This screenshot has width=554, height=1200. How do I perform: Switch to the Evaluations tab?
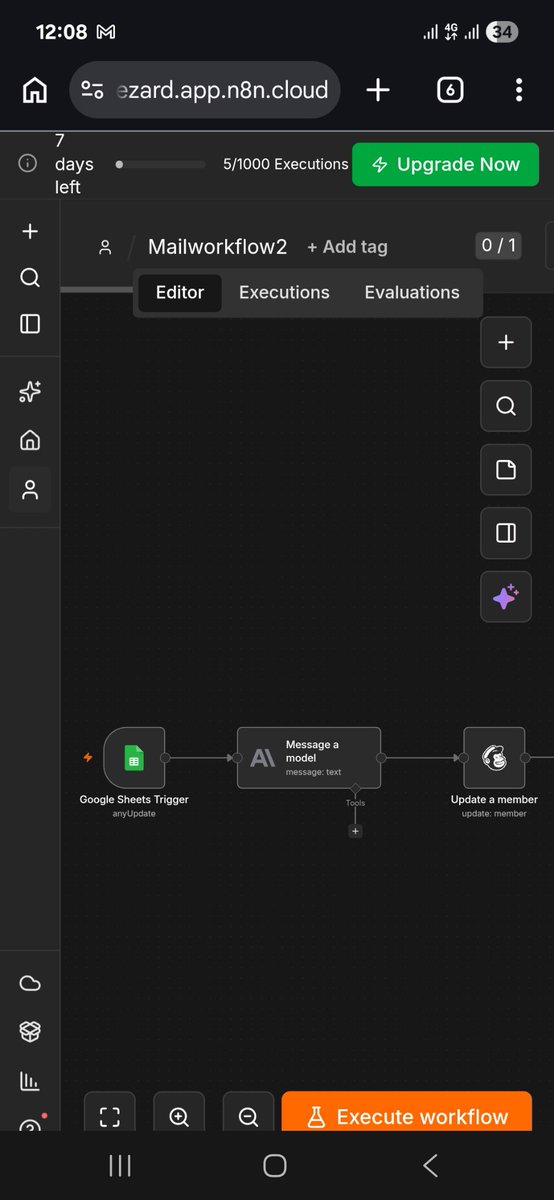[412, 293]
